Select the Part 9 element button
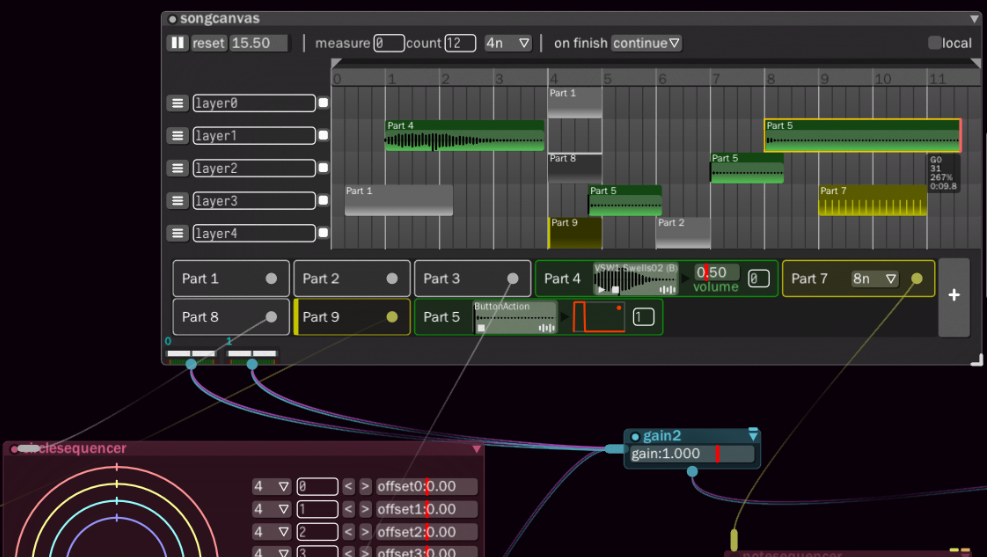This screenshot has height=557, width=987. click(352, 317)
